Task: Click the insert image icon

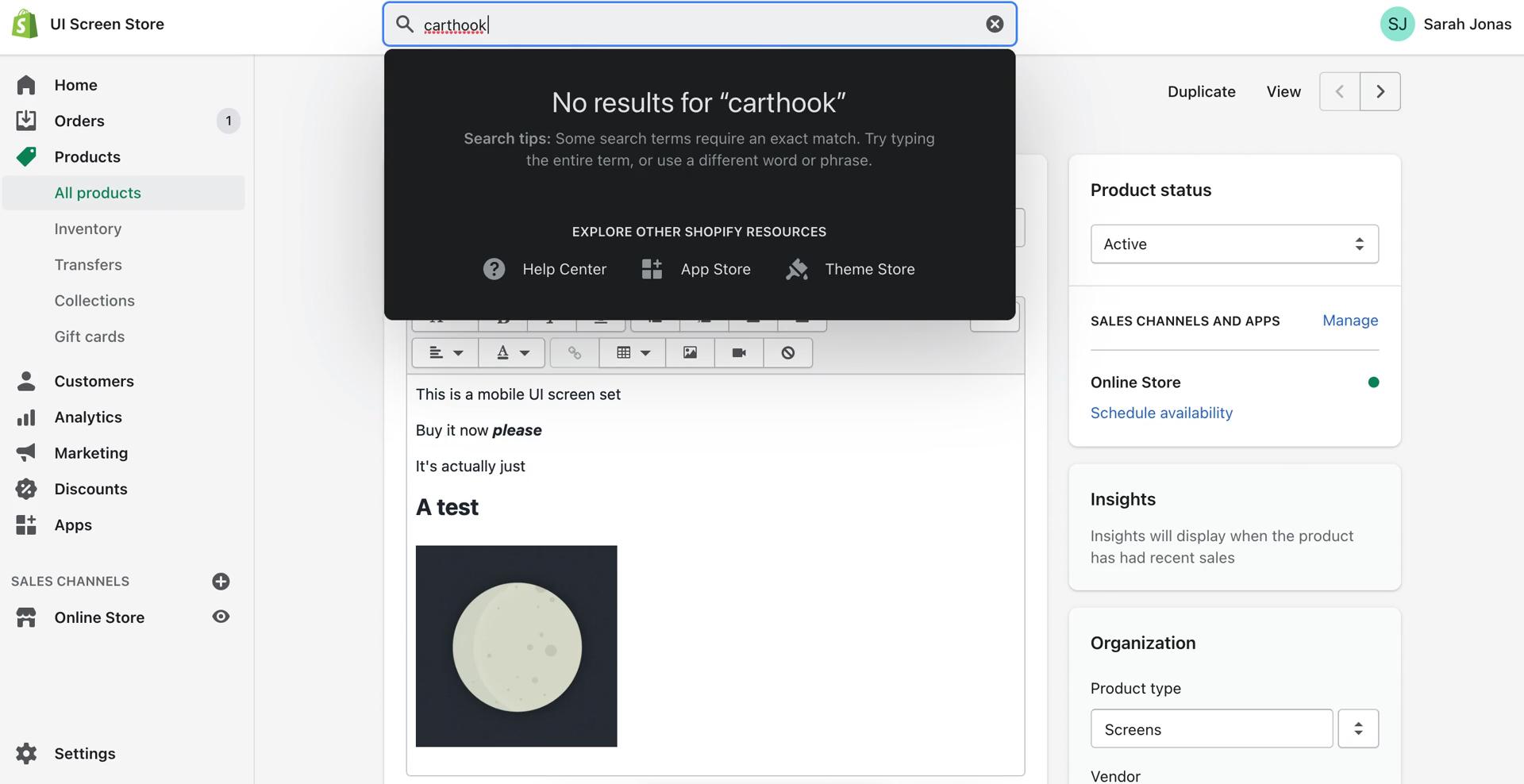Action: click(690, 352)
